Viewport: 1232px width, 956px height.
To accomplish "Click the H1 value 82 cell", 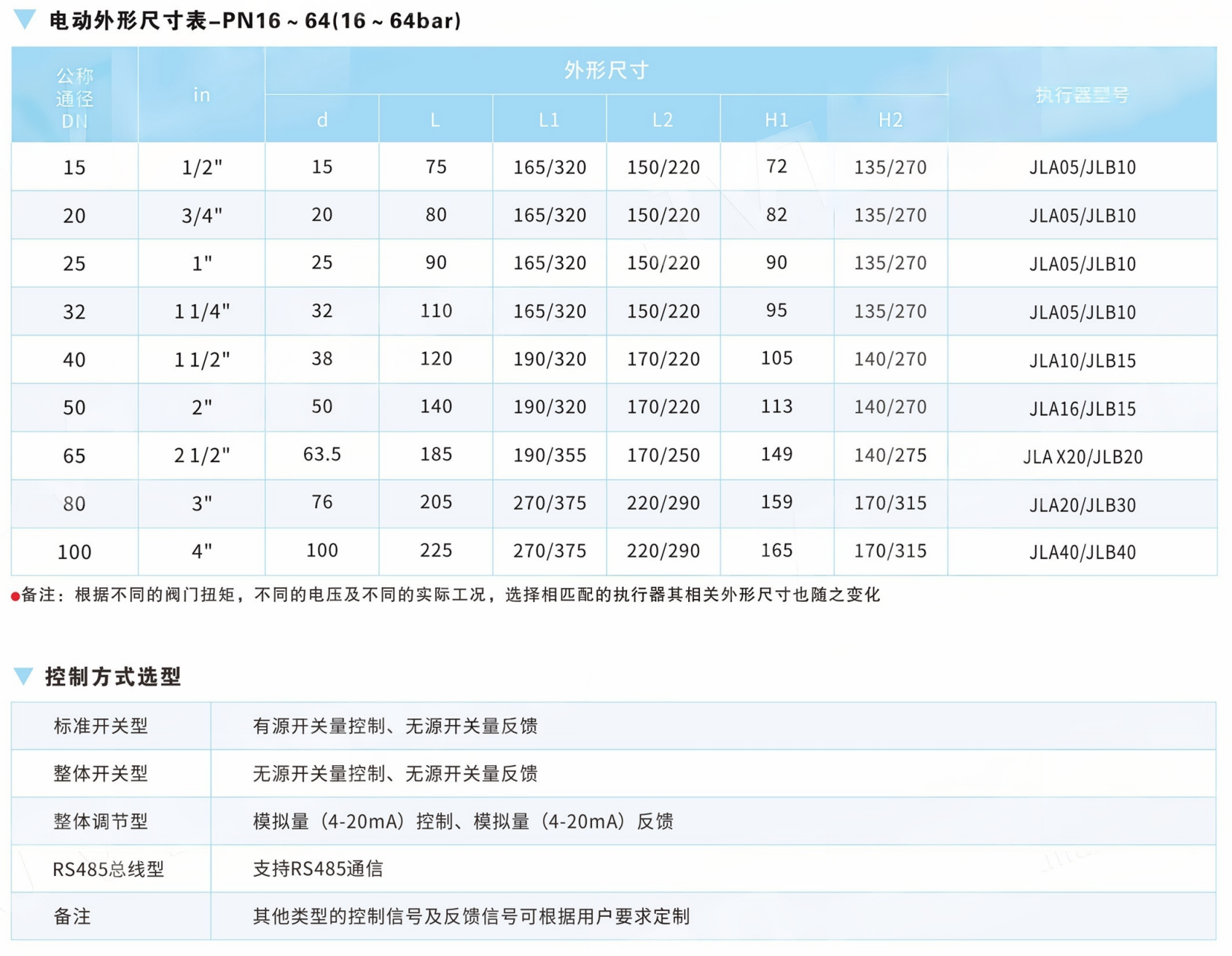I will [x=777, y=215].
